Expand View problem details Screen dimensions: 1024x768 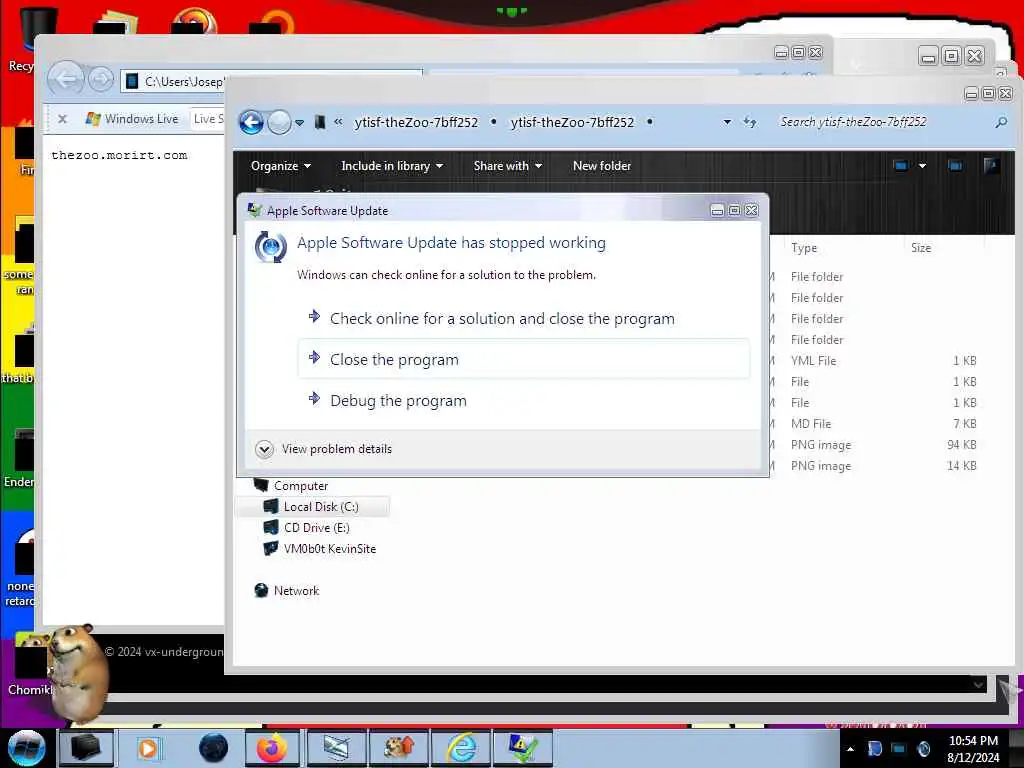pyautogui.click(x=324, y=449)
